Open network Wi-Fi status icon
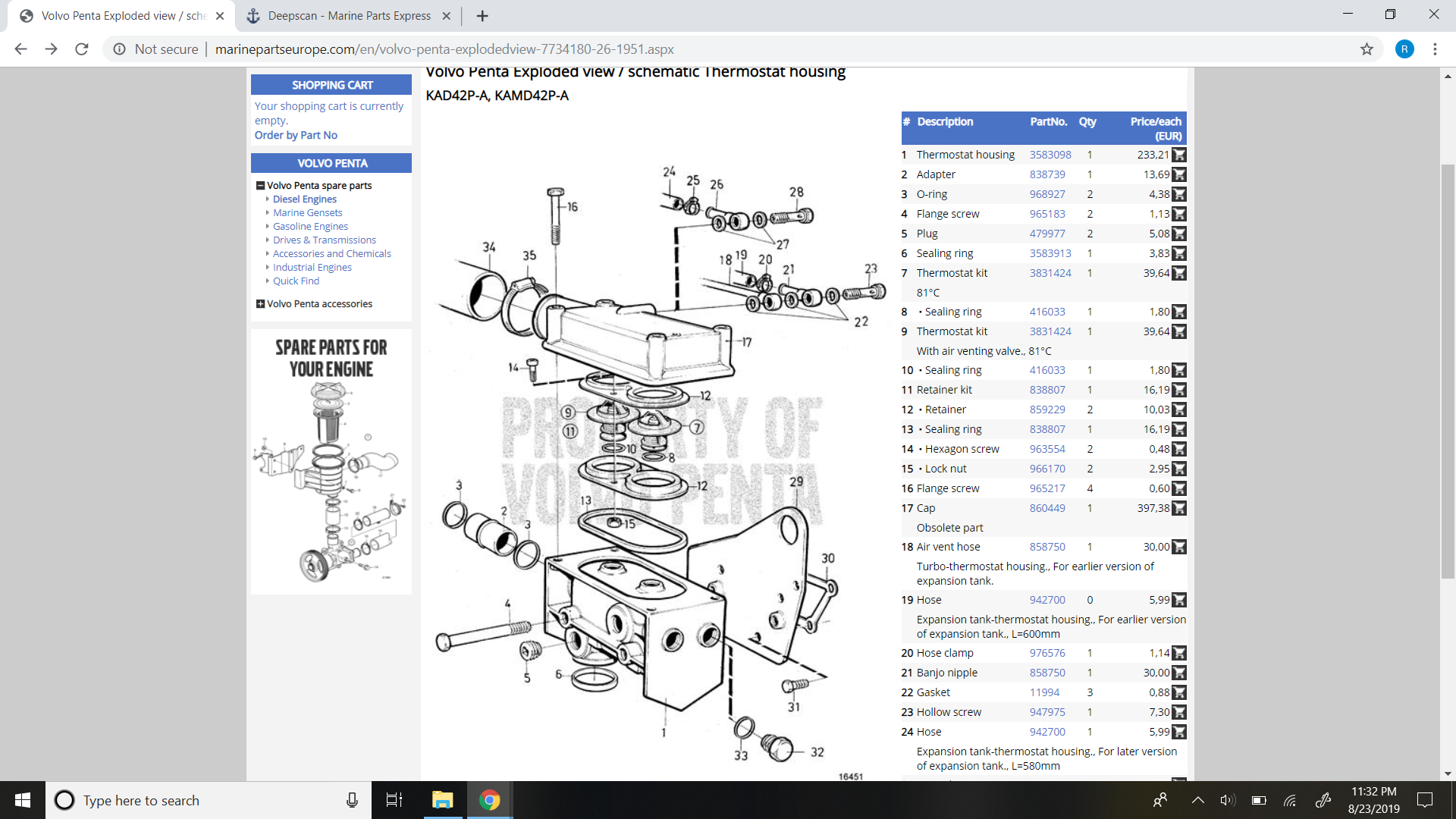Viewport: 1456px width, 819px height. pyautogui.click(x=1289, y=800)
